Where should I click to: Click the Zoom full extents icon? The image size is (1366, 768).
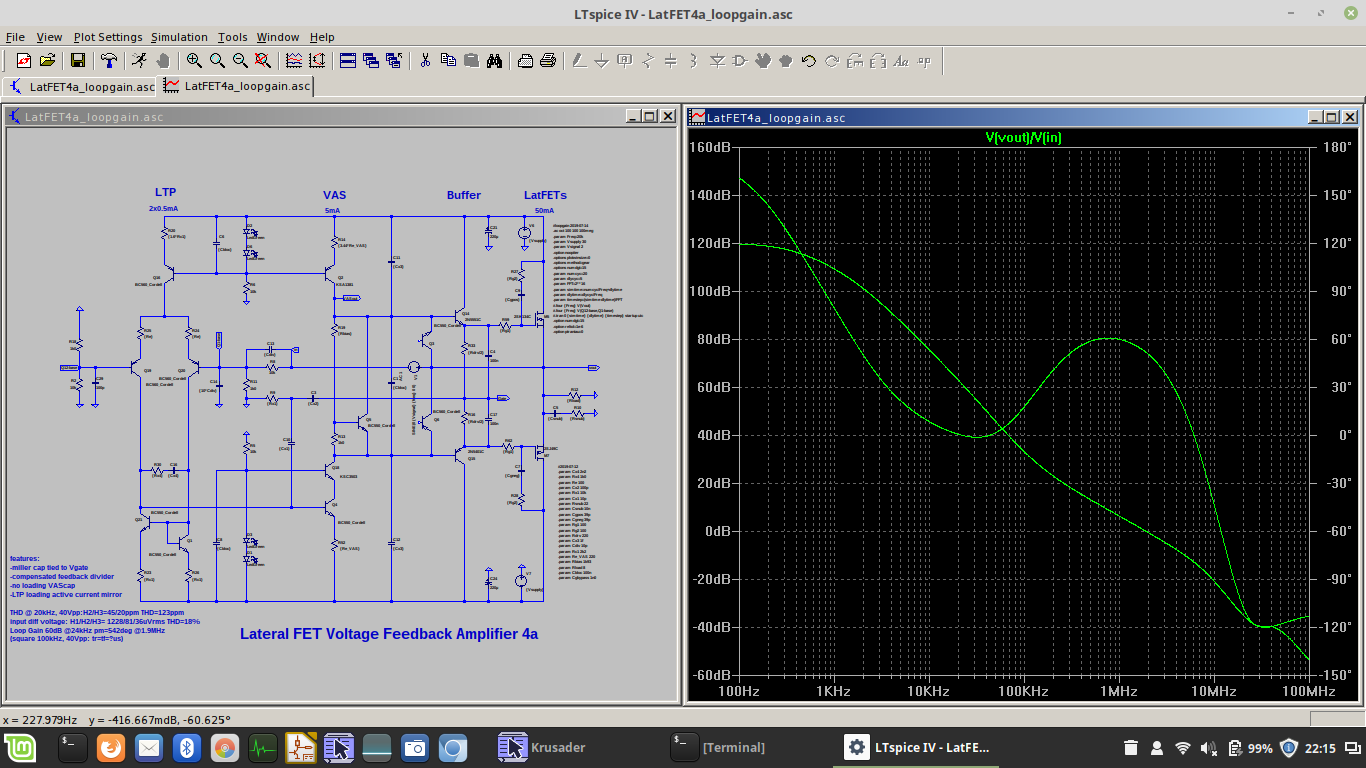pos(263,61)
